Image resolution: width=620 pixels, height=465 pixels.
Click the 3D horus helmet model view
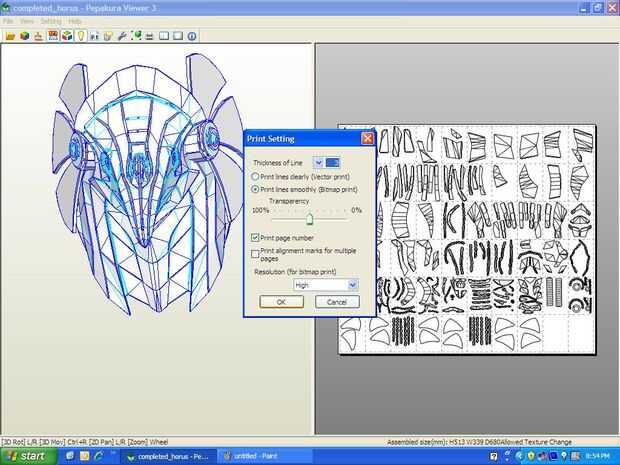coord(146,186)
